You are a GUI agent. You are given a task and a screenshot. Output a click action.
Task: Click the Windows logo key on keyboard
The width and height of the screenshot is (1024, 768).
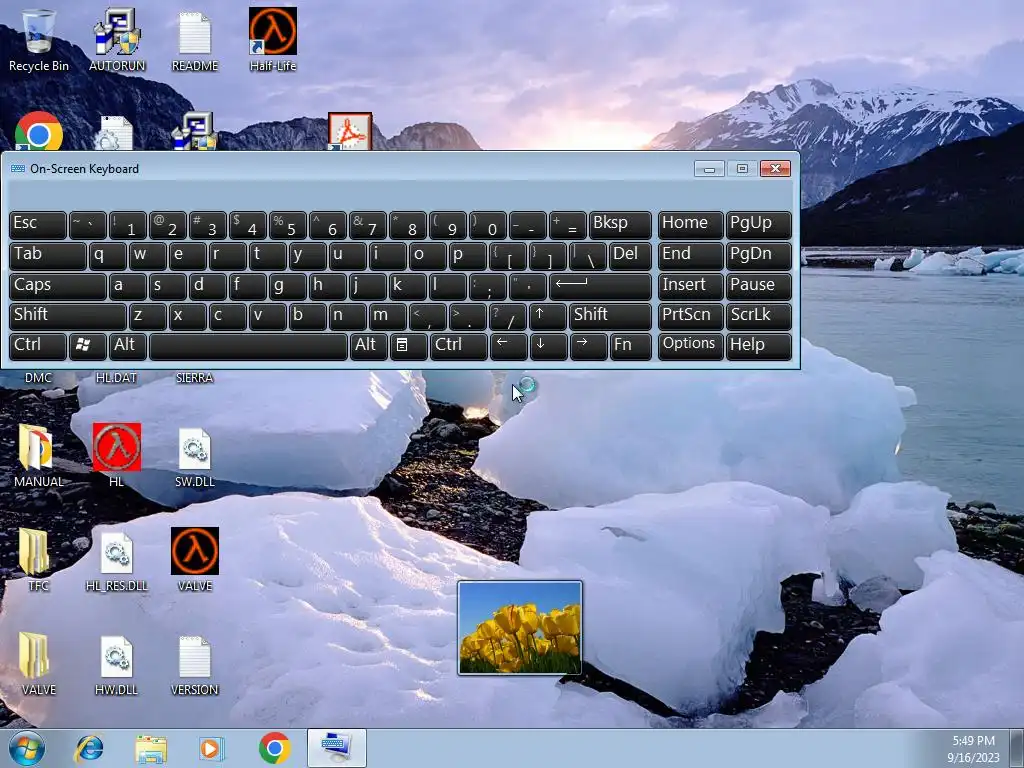(88, 346)
